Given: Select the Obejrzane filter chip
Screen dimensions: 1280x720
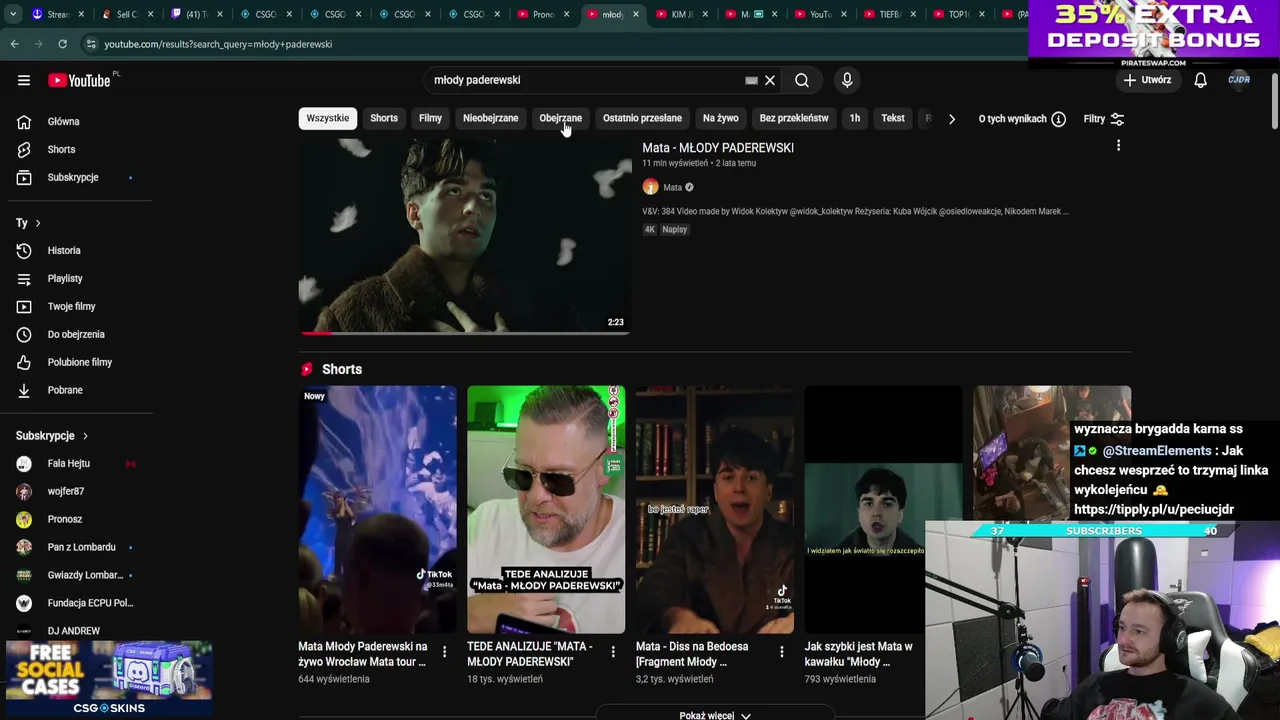Looking at the screenshot, I should point(560,118).
